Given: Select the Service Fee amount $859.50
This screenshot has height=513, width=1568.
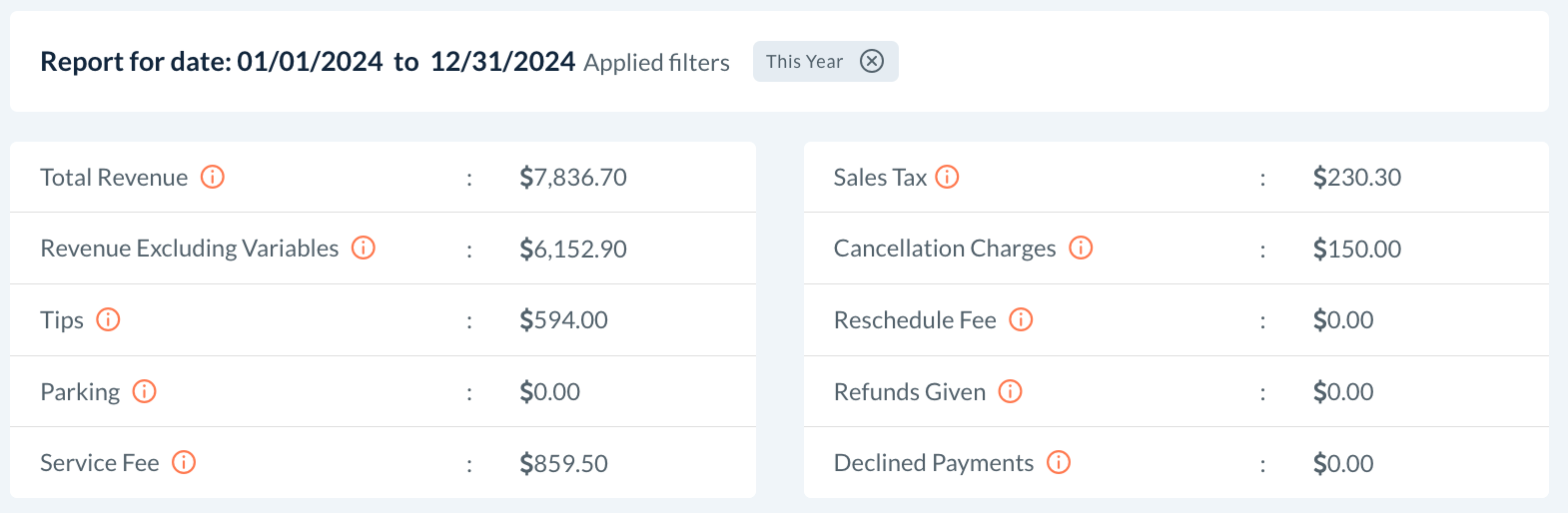Looking at the screenshot, I should 563,463.
